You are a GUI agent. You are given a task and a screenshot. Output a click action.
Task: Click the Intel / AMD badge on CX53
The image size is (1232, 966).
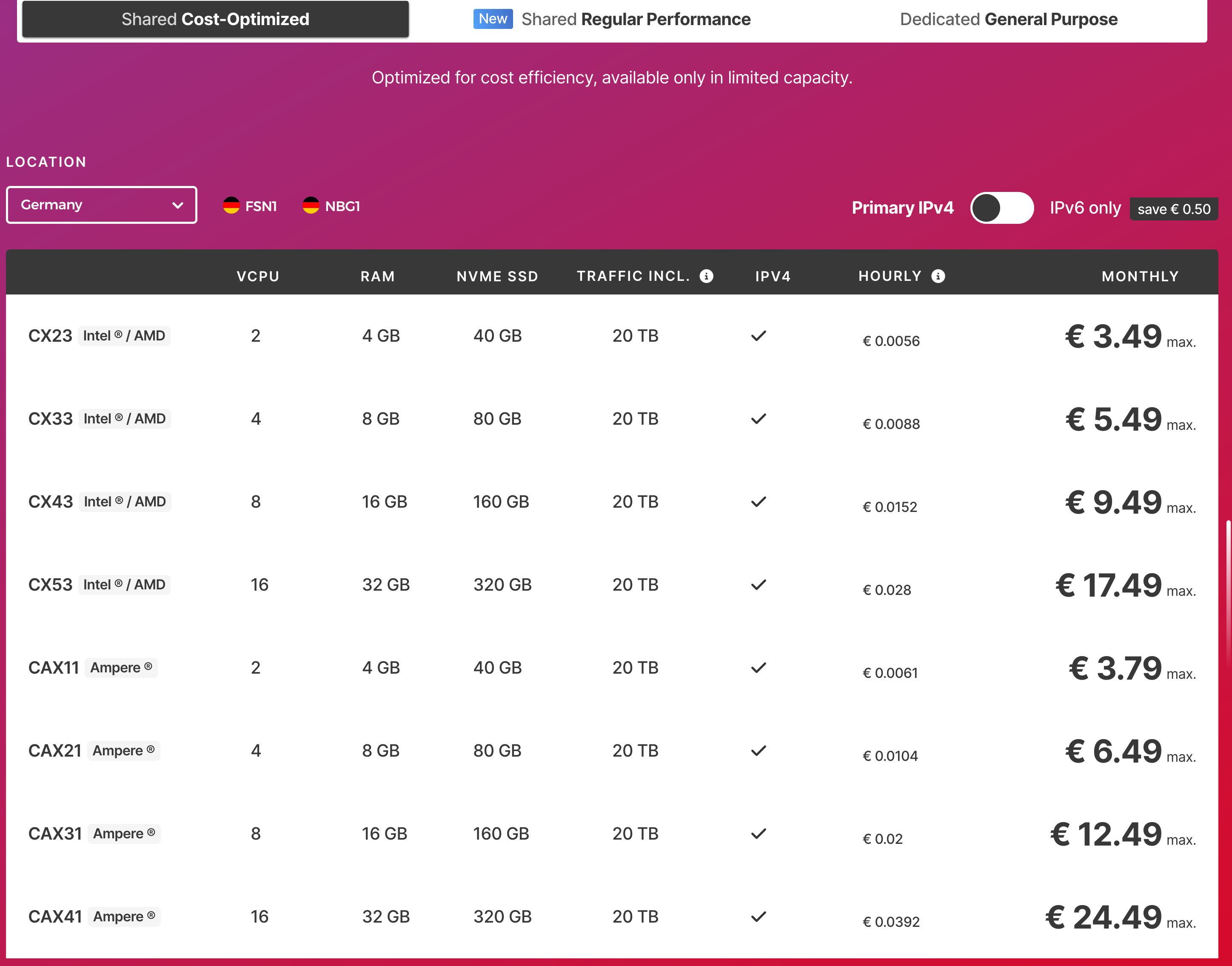coord(124,585)
